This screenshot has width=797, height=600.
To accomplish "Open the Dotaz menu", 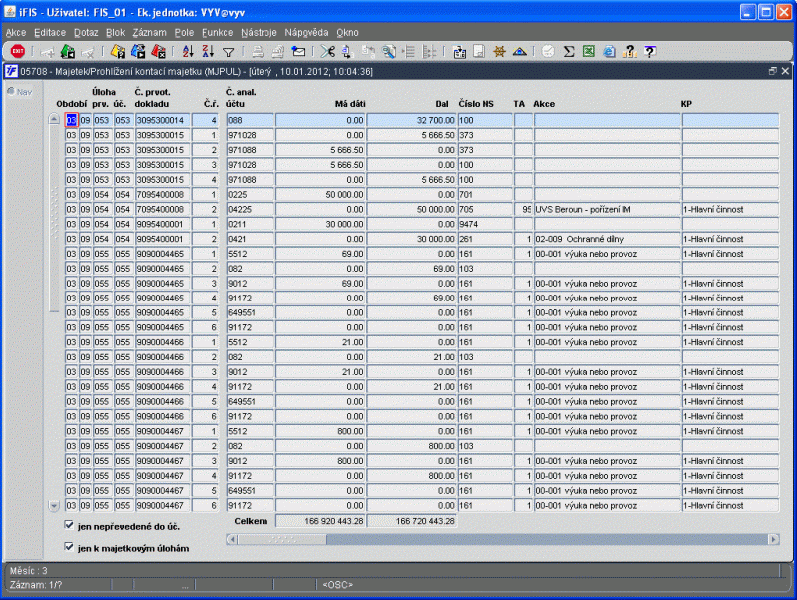I will tap(86, 33).
